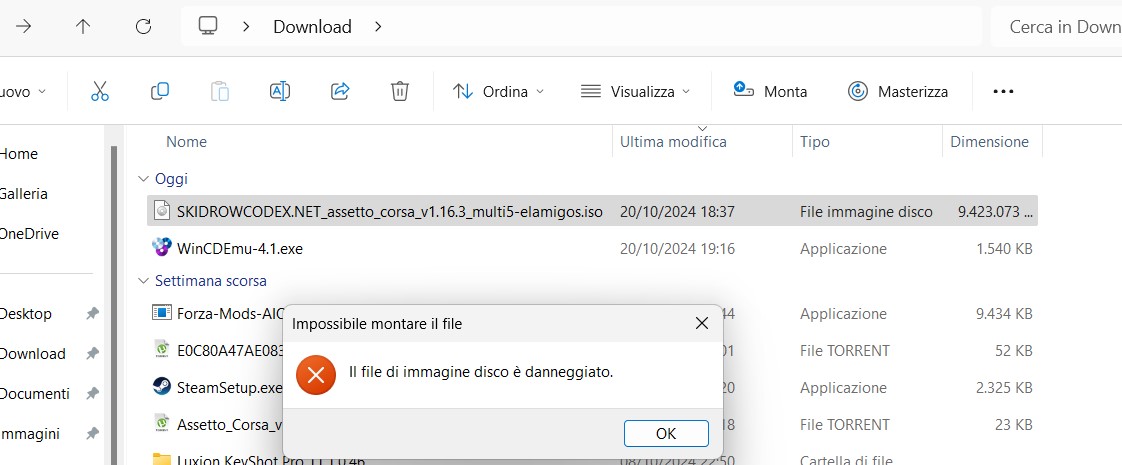Select the SKIDROWCODEX assetto_corsa .iso file
Image resolution: width=1122 pixels, height=465 pixels.
click(592, 212)
